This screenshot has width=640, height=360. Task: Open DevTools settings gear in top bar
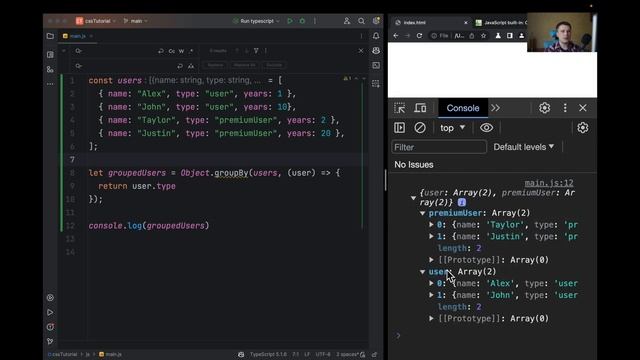(x=544, y=108)
